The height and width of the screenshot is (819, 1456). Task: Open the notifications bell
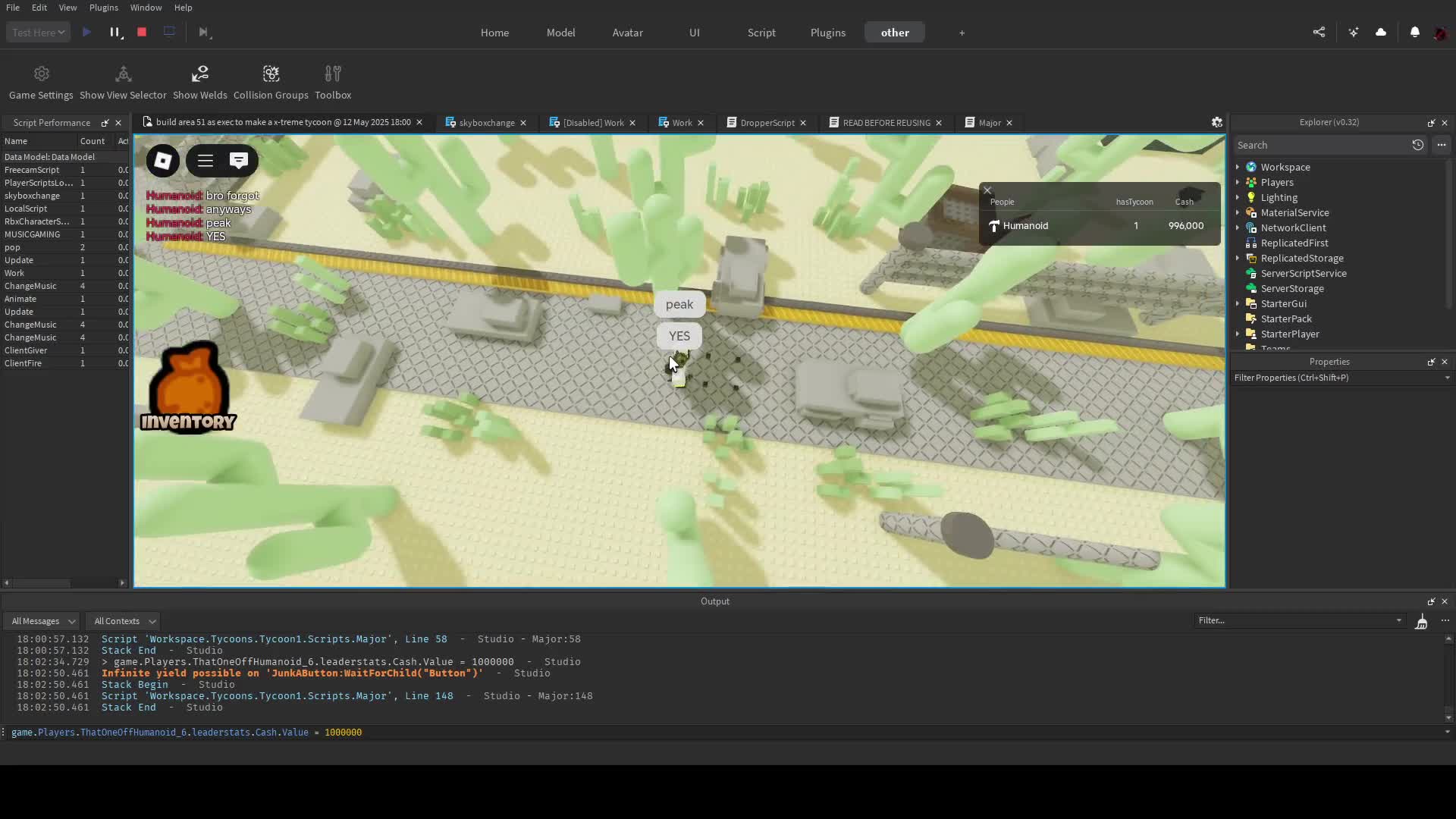coord(1414,32)
